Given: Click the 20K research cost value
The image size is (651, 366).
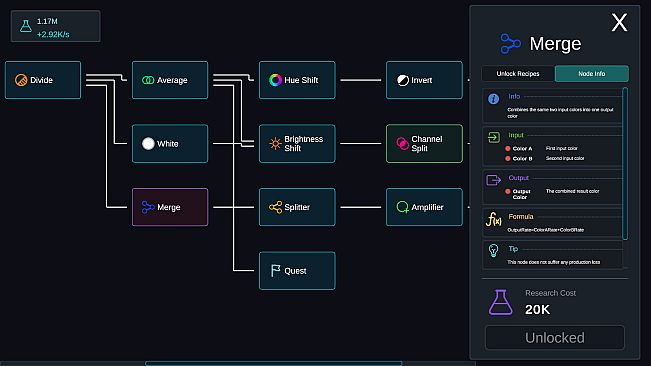Looking at the screenshot, I should click(537, 310).
